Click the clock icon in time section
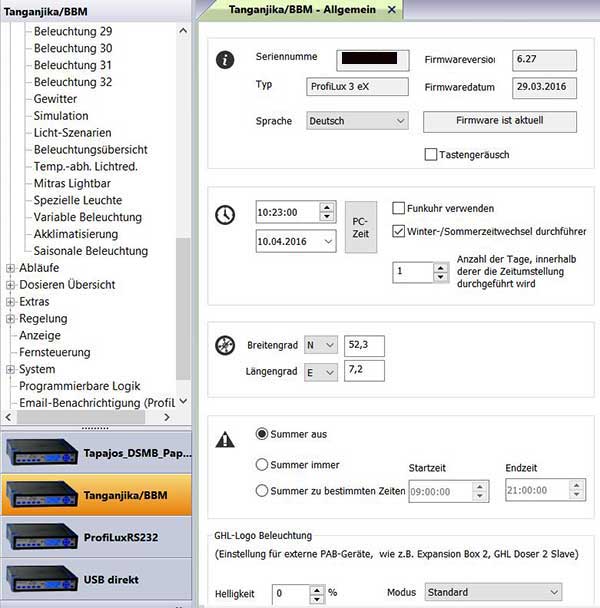Image resolution: width=600 pixels, height=608 pixels. click(226, 216)
